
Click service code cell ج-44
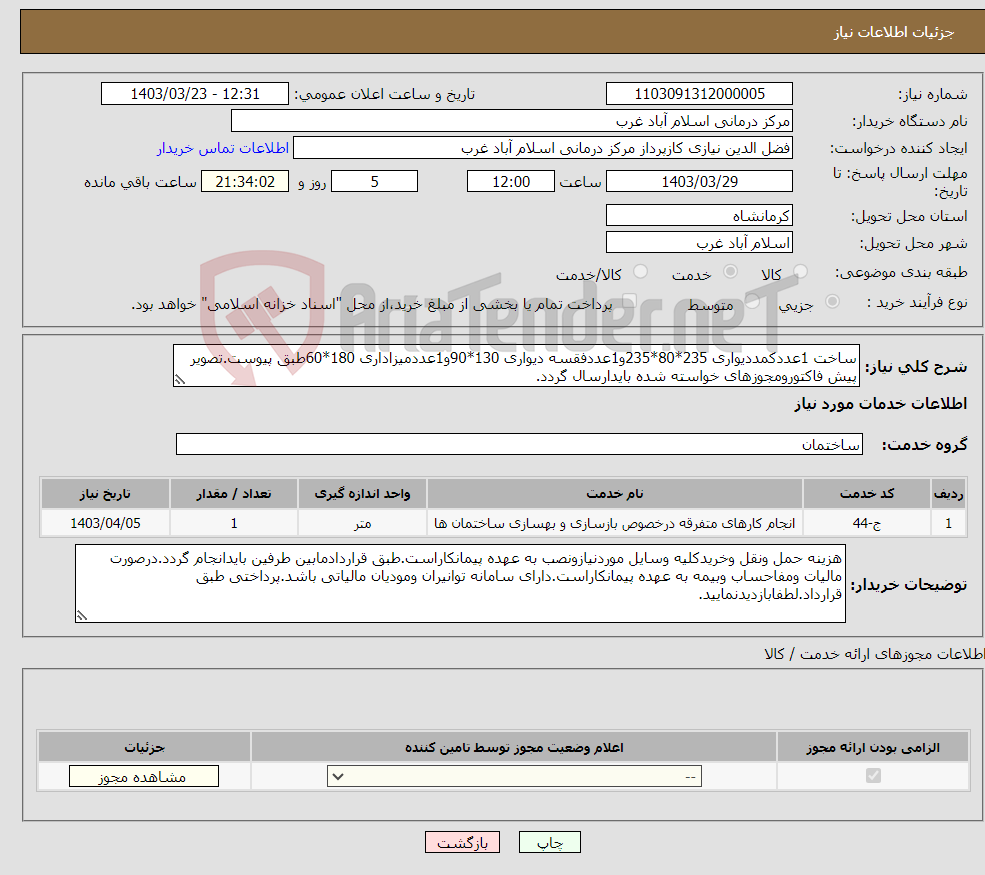click(x=867, y=523)
